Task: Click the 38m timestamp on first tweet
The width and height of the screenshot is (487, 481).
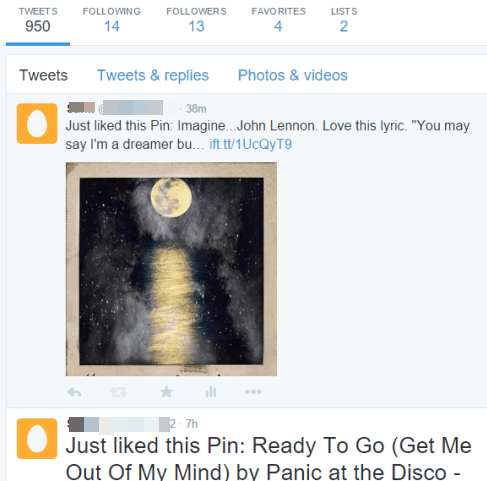Action: (x=196, y=109)
